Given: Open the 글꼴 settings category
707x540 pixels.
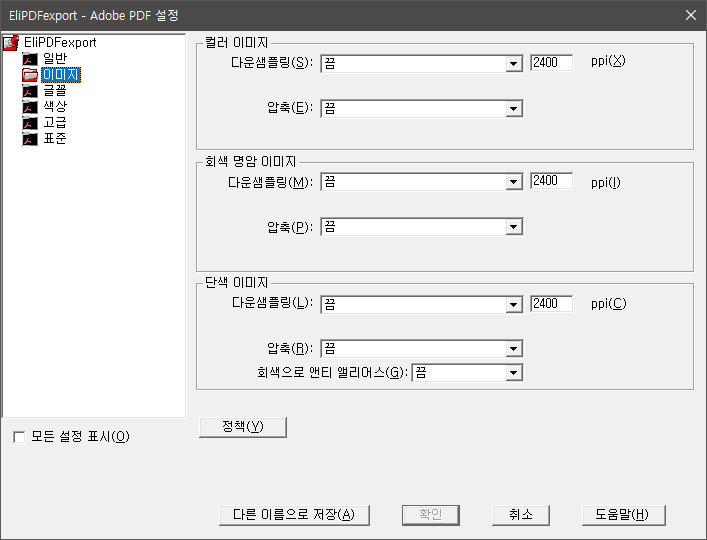Looking at the screenshot, I should click(x=55, y=91).
